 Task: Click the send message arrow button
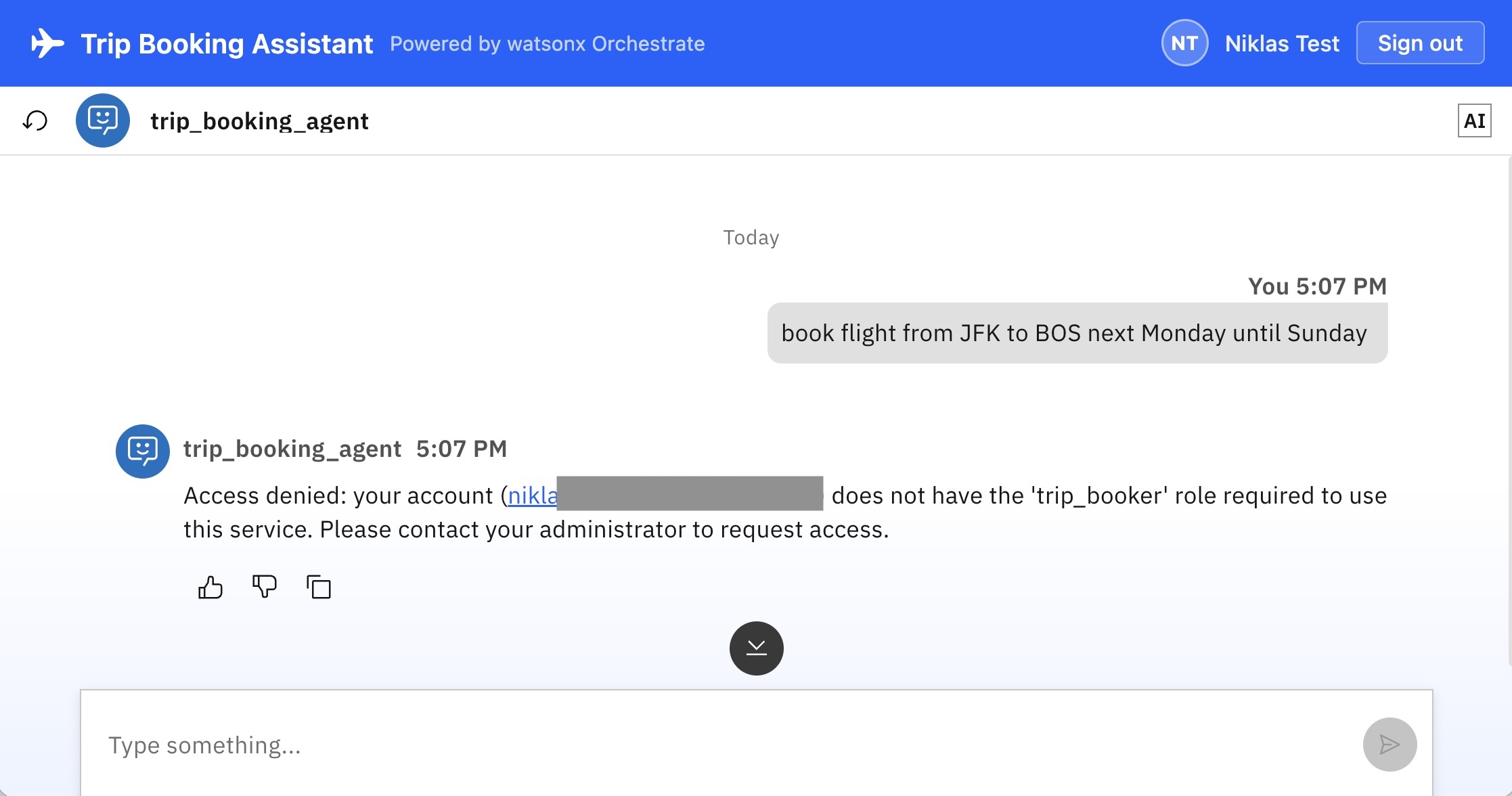(x=1389, y=745)
